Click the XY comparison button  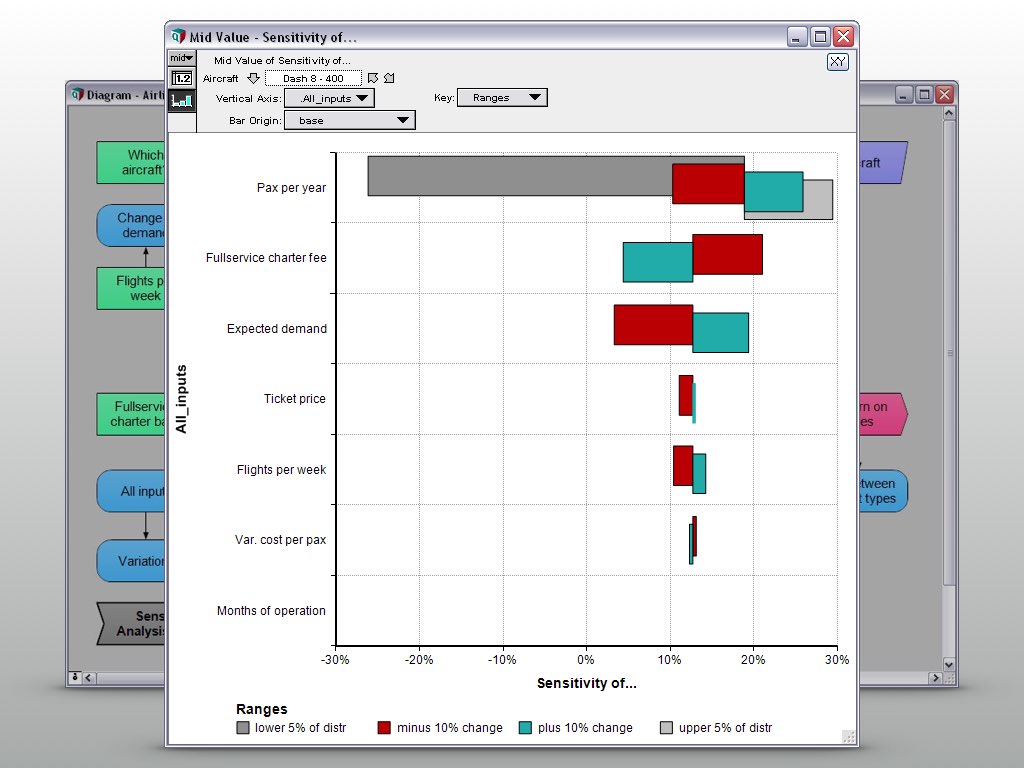pyautogui.click(x=837, y=62)
